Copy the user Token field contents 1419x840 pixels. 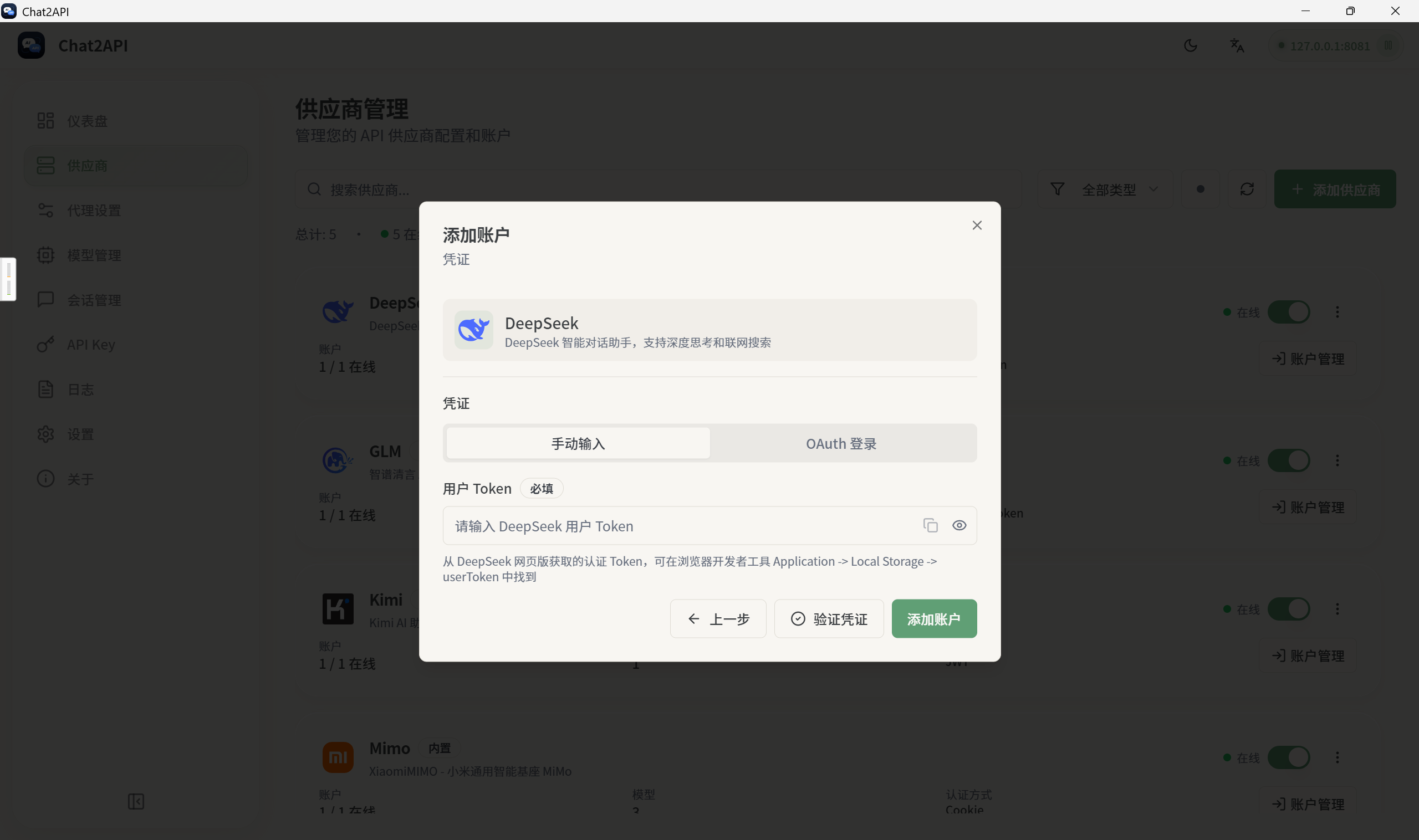click(x=930, y=525)
